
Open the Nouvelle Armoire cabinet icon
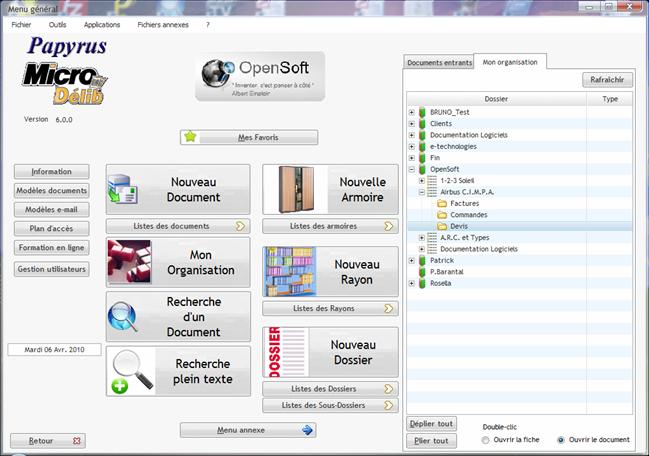(x=288, y=189)
